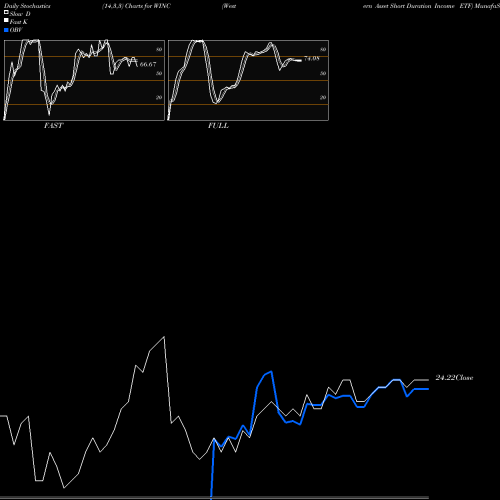Click the '(14,3,3) Charts for WINC' title
The image size is (500, 500).
click(x=136, y=6)
